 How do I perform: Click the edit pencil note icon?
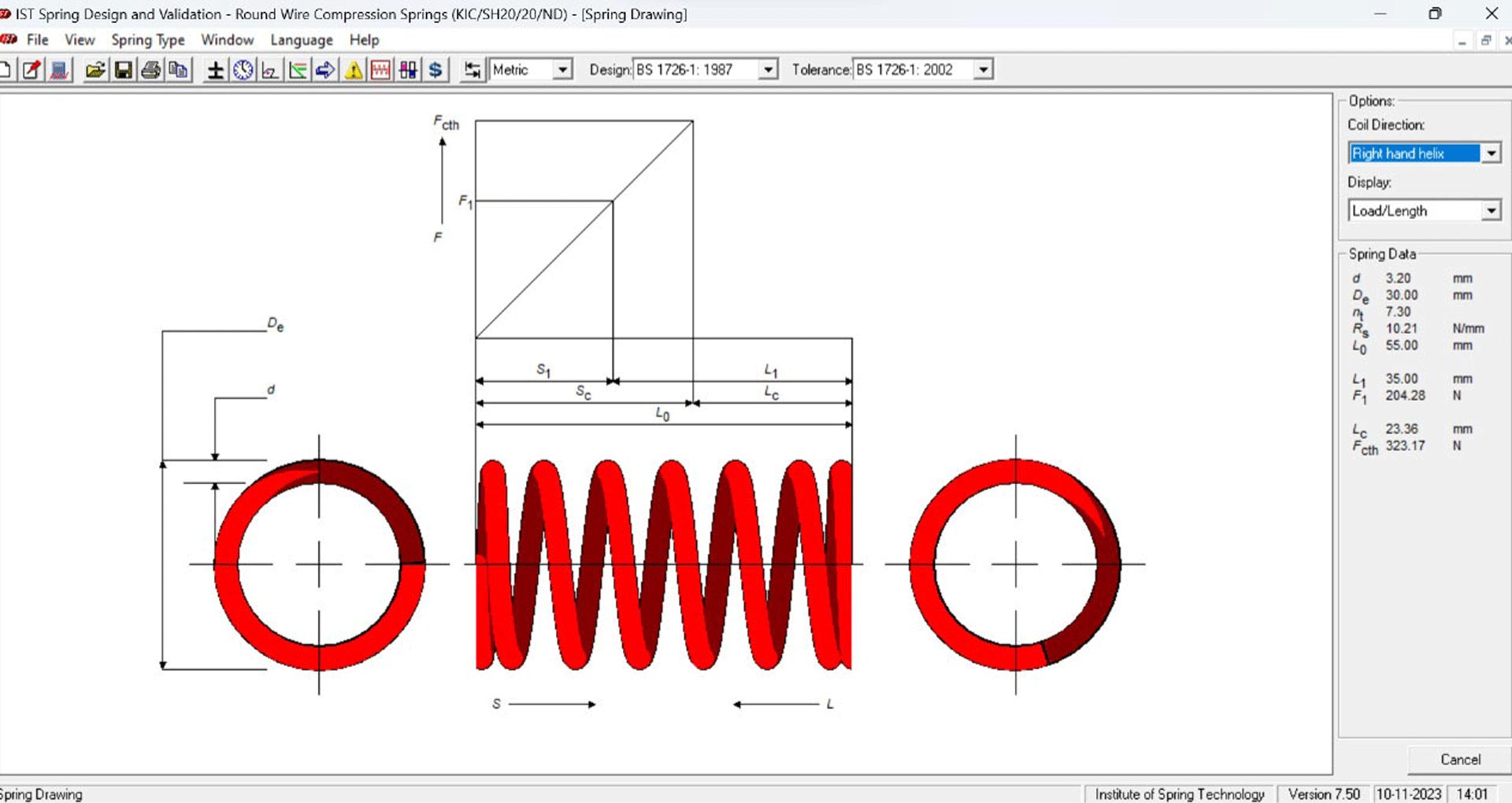click(x=31, y=70)
